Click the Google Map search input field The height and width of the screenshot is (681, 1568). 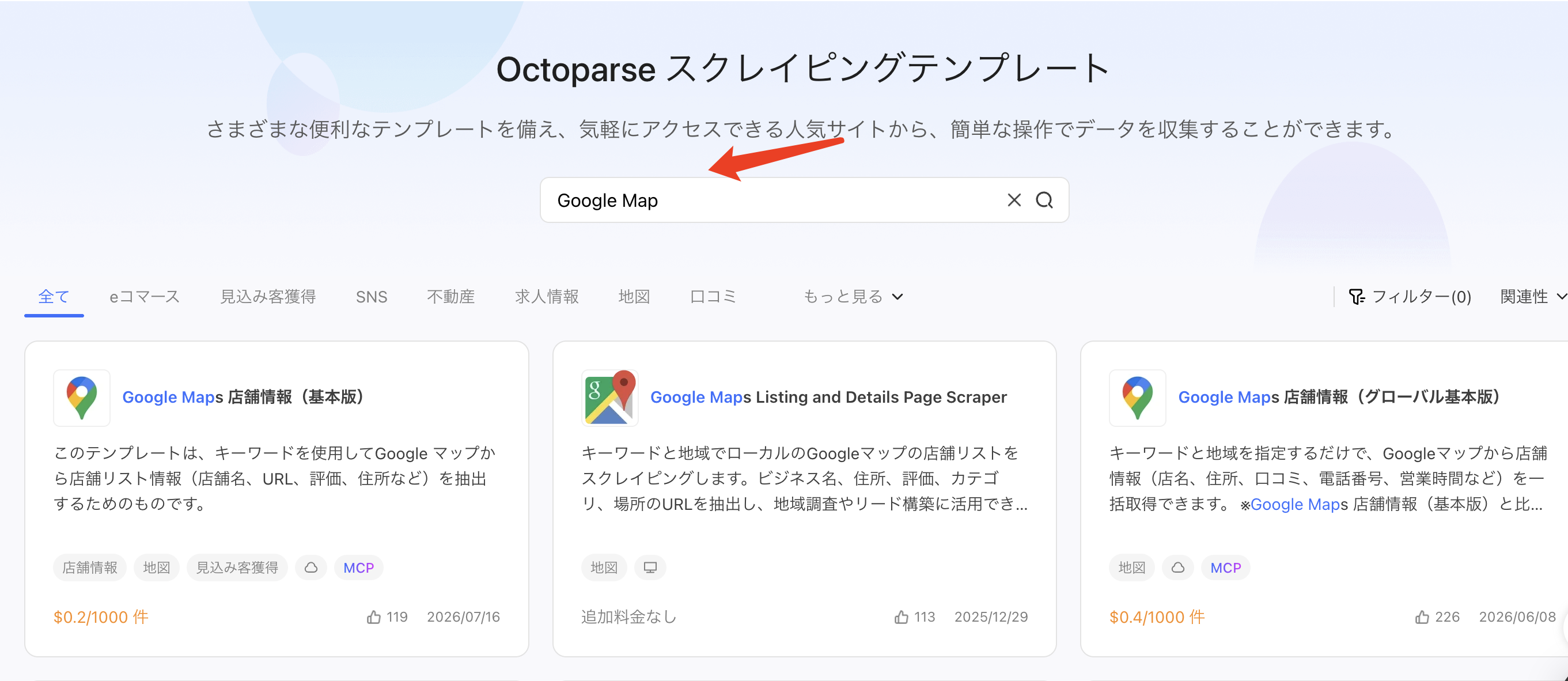804,200
